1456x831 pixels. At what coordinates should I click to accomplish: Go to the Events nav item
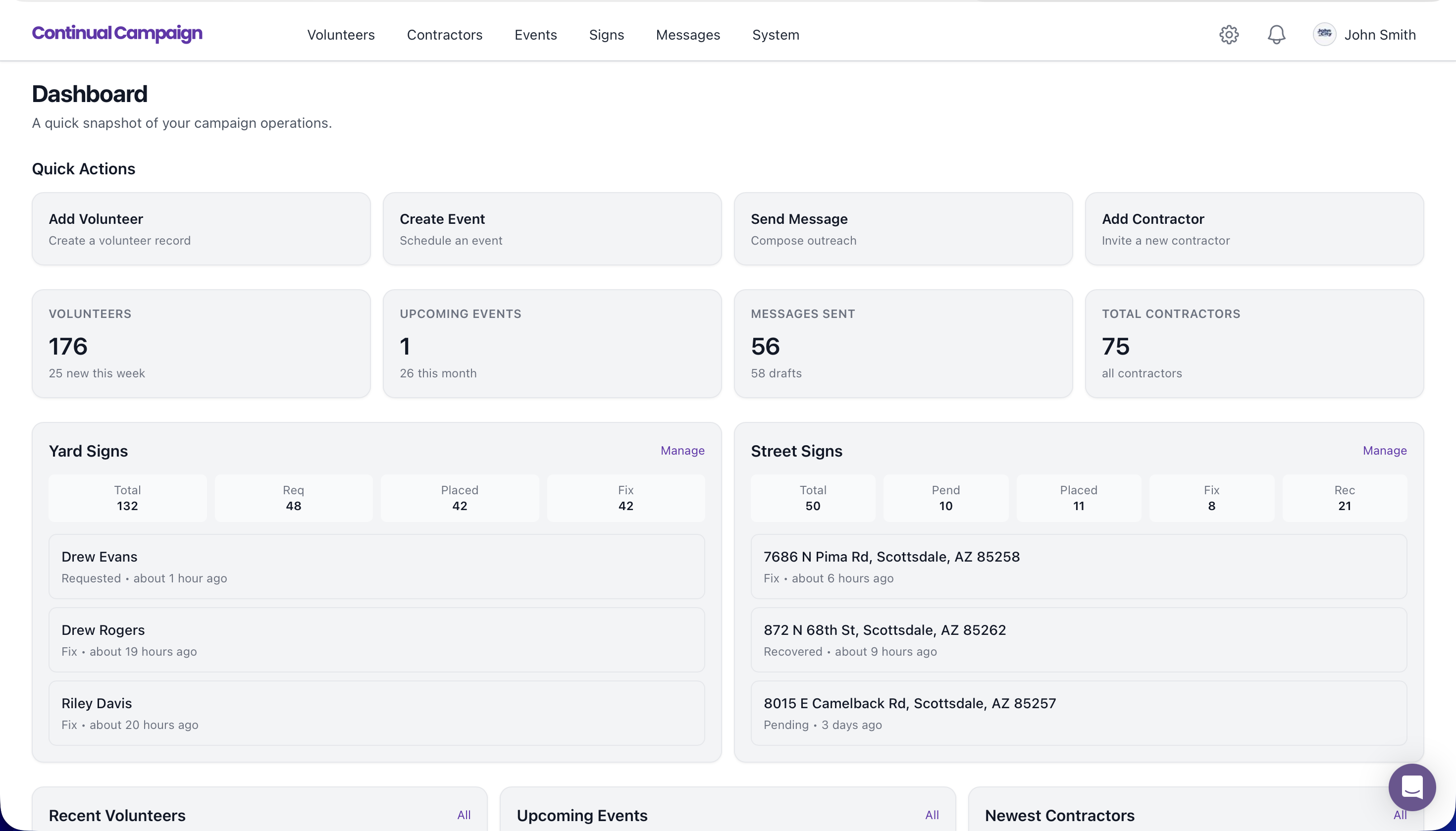pos(535,35)
